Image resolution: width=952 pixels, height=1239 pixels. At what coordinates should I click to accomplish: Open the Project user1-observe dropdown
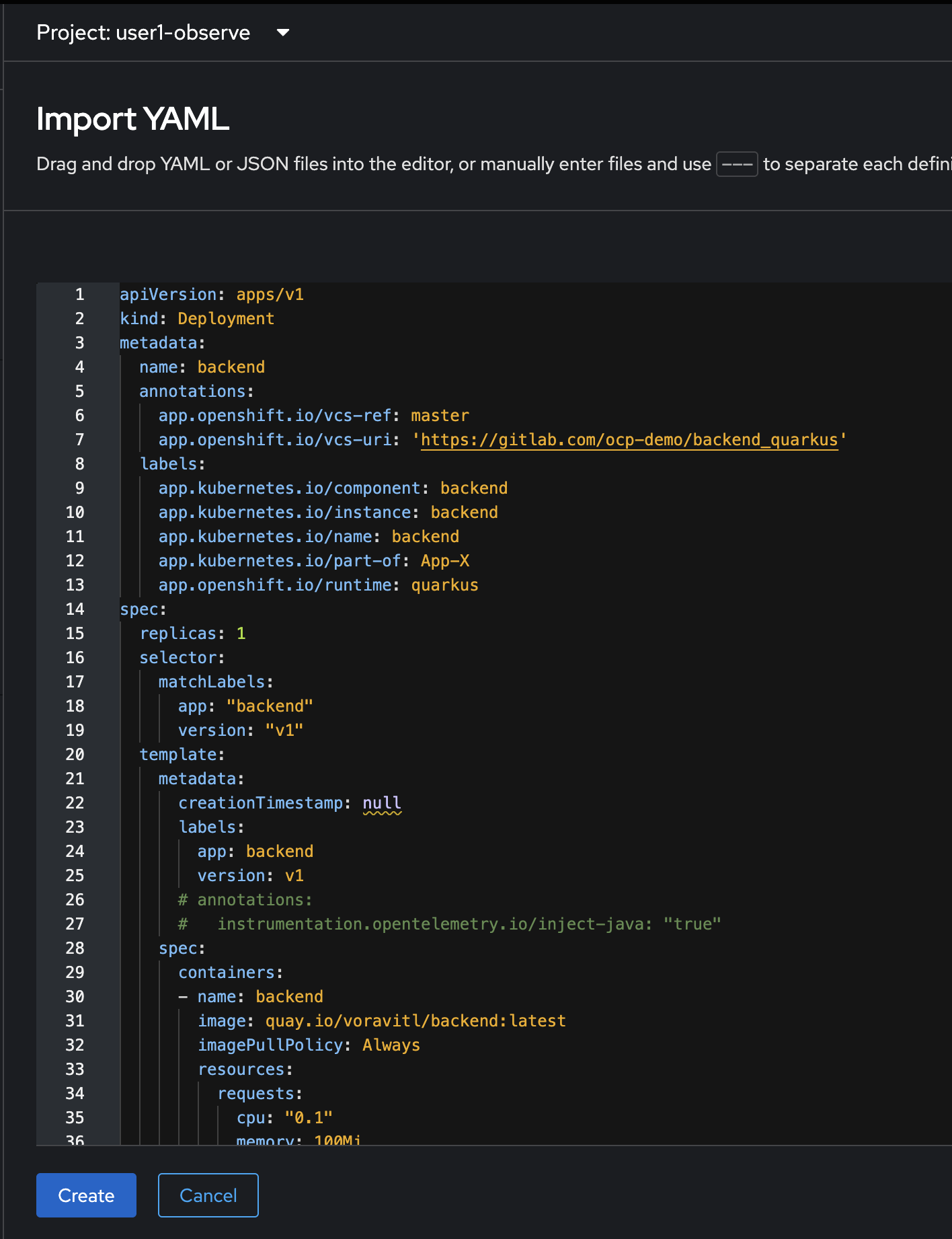point(163,32)
